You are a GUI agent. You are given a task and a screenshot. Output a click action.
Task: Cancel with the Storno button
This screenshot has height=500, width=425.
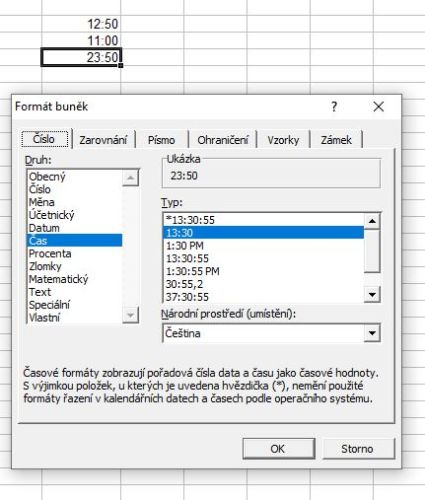pos(357,449)
